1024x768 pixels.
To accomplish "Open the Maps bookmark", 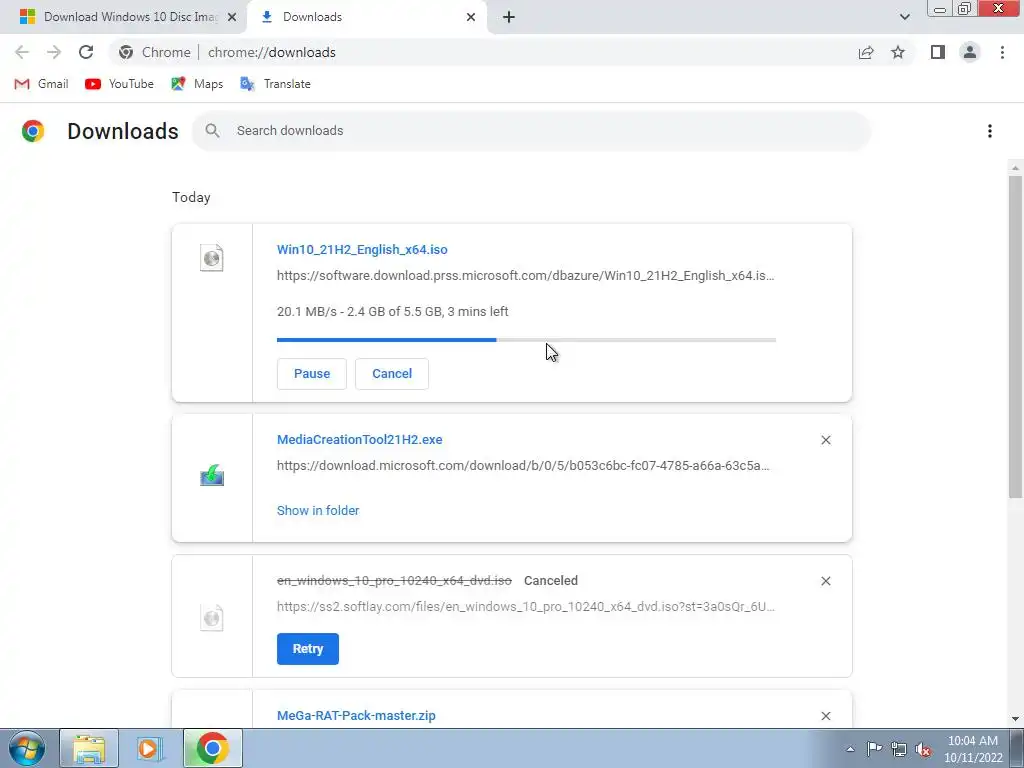I will 197,84.
